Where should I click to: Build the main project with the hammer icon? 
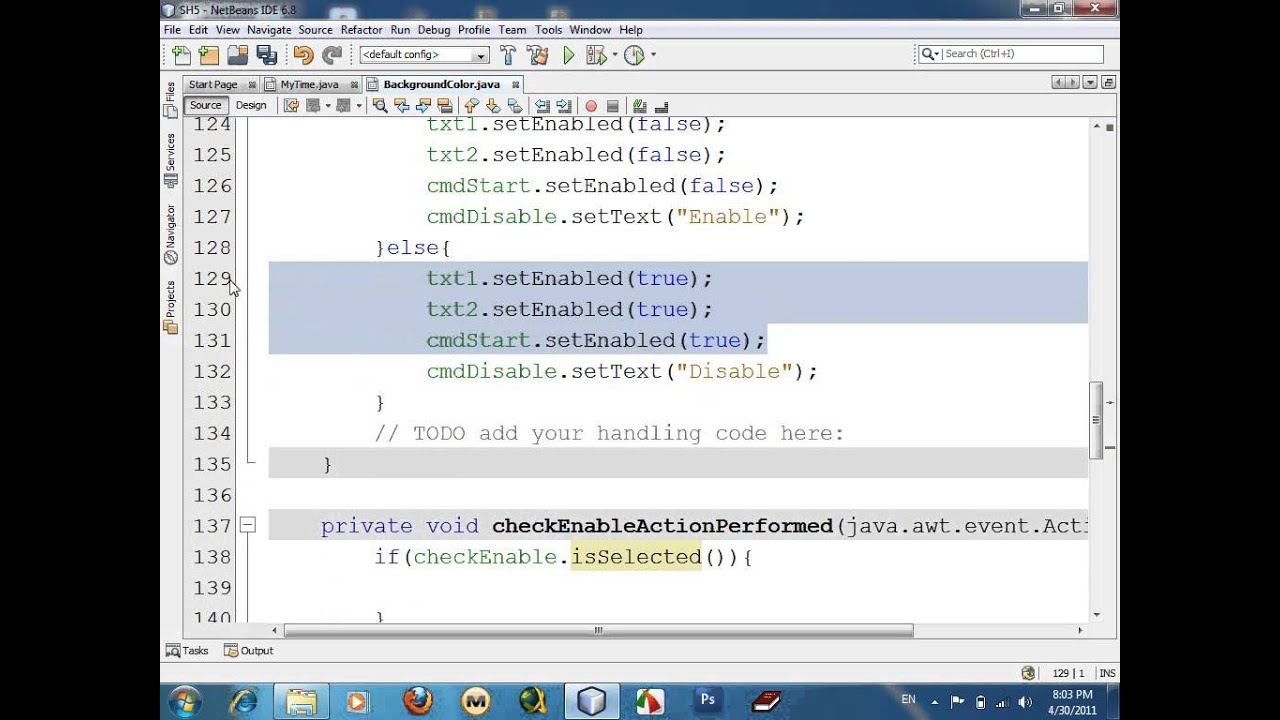[508, 55]
